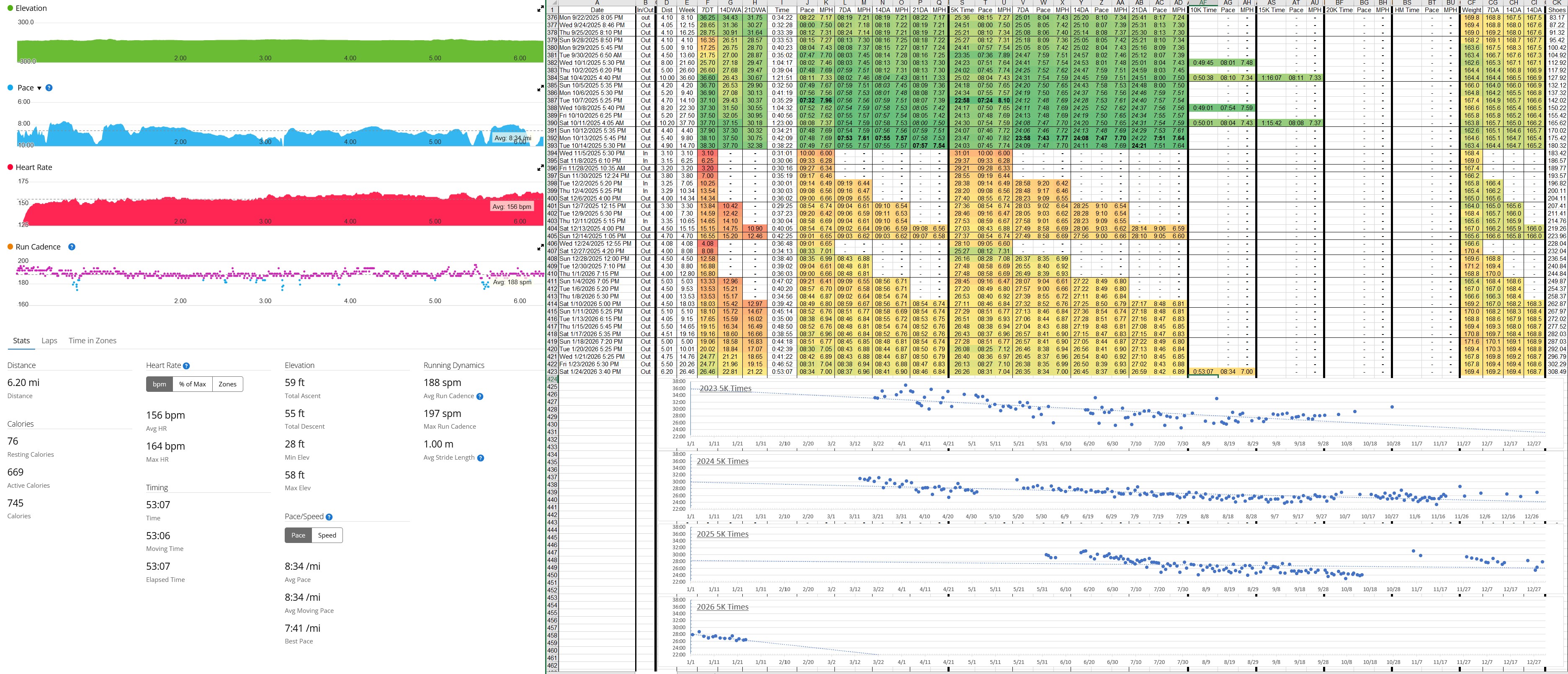Open the Pace chart metric dropdown arrow

39,88
